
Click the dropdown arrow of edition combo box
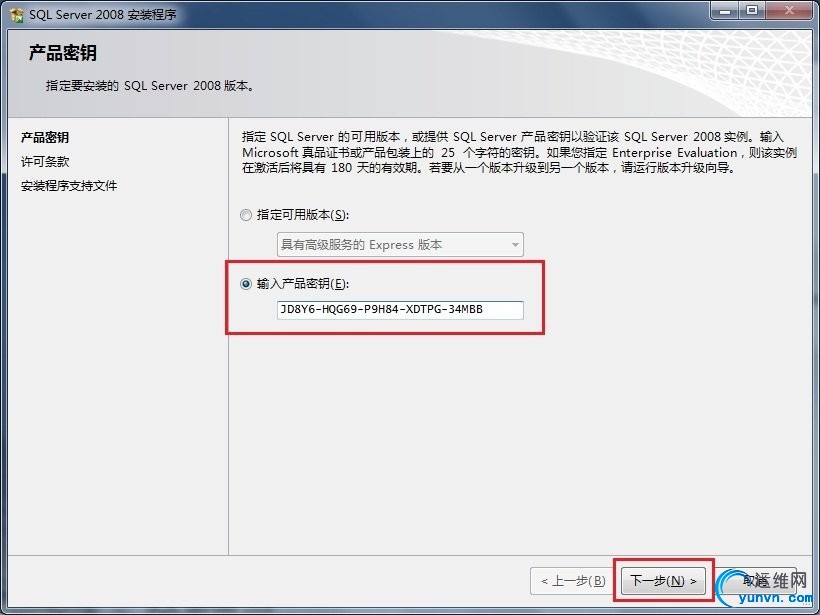515,245
